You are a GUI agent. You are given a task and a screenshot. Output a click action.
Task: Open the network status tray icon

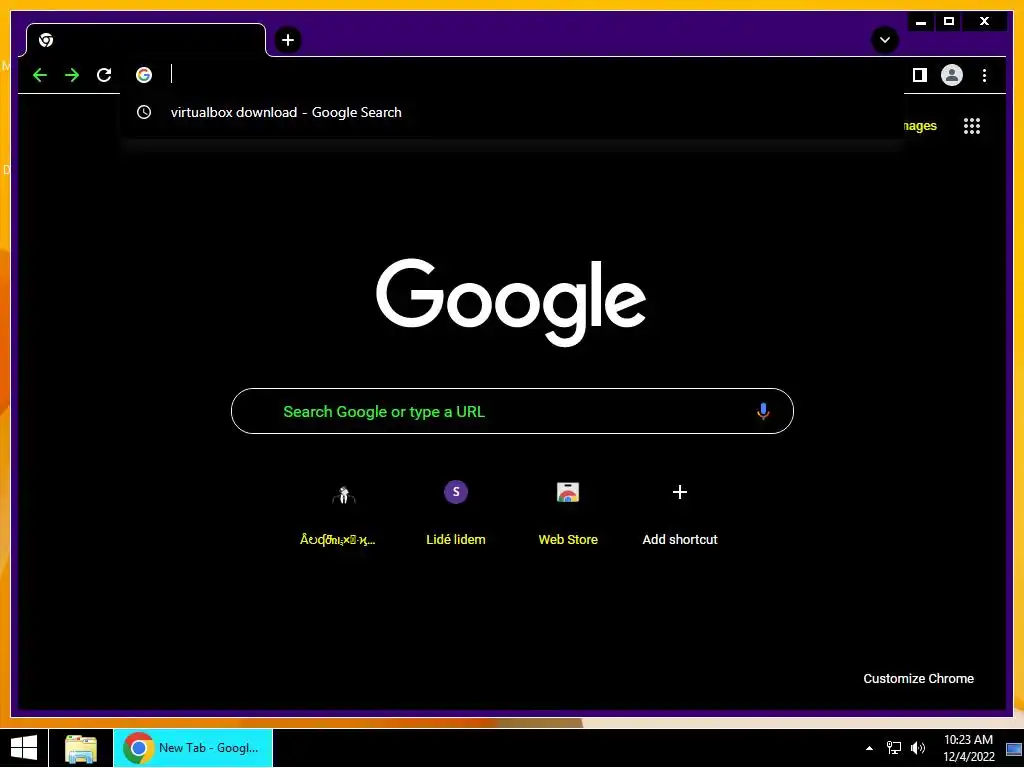pyautogui.click(x=893, y=748)
